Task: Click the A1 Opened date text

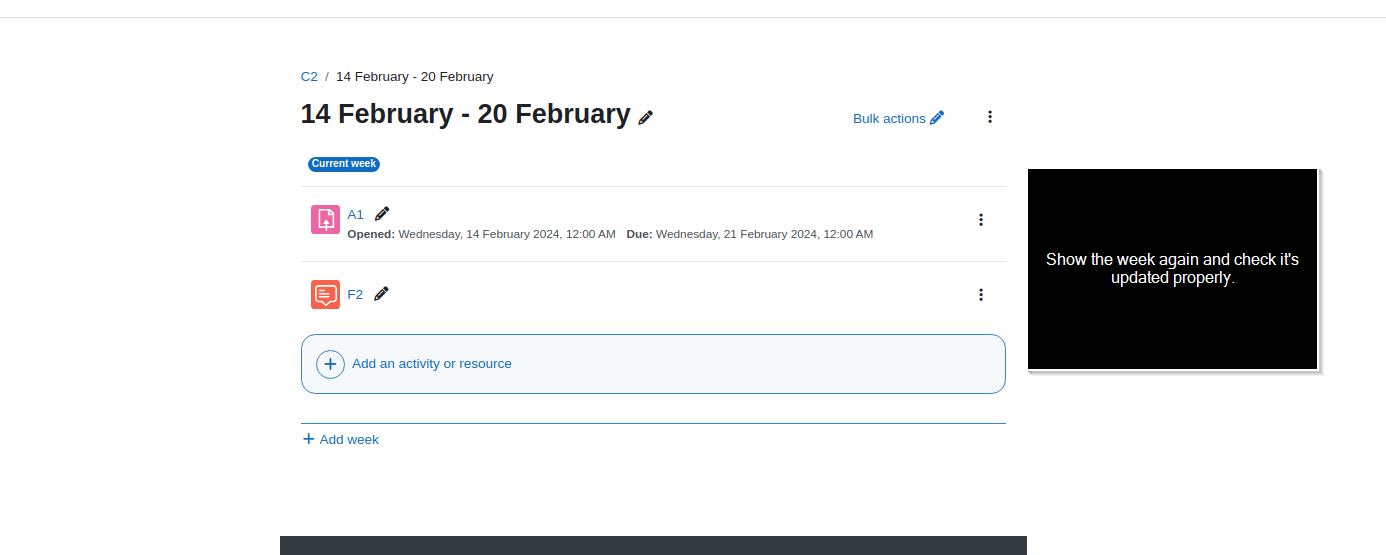Action: tap(481, 234)
